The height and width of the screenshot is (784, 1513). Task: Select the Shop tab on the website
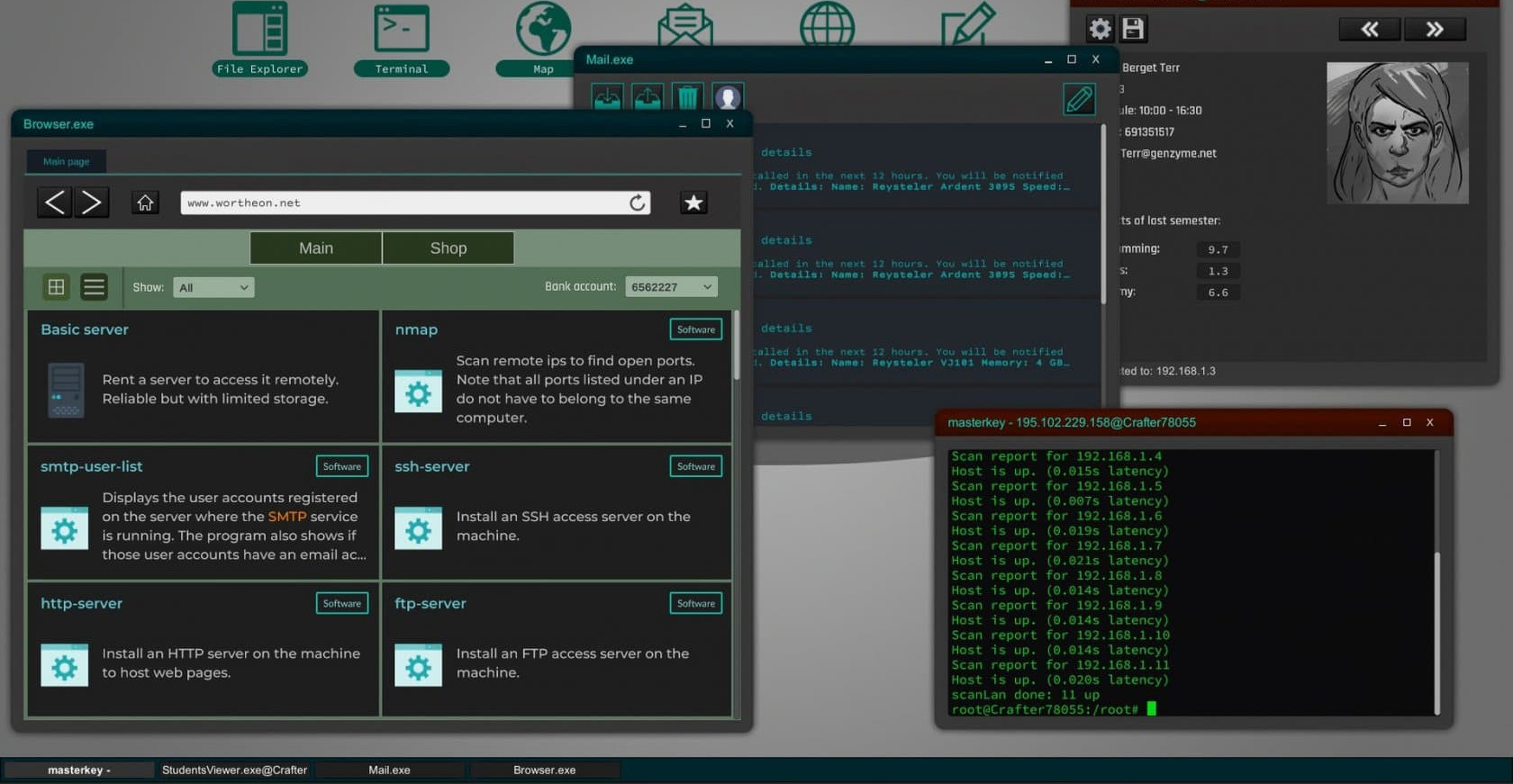click(448, 248)
